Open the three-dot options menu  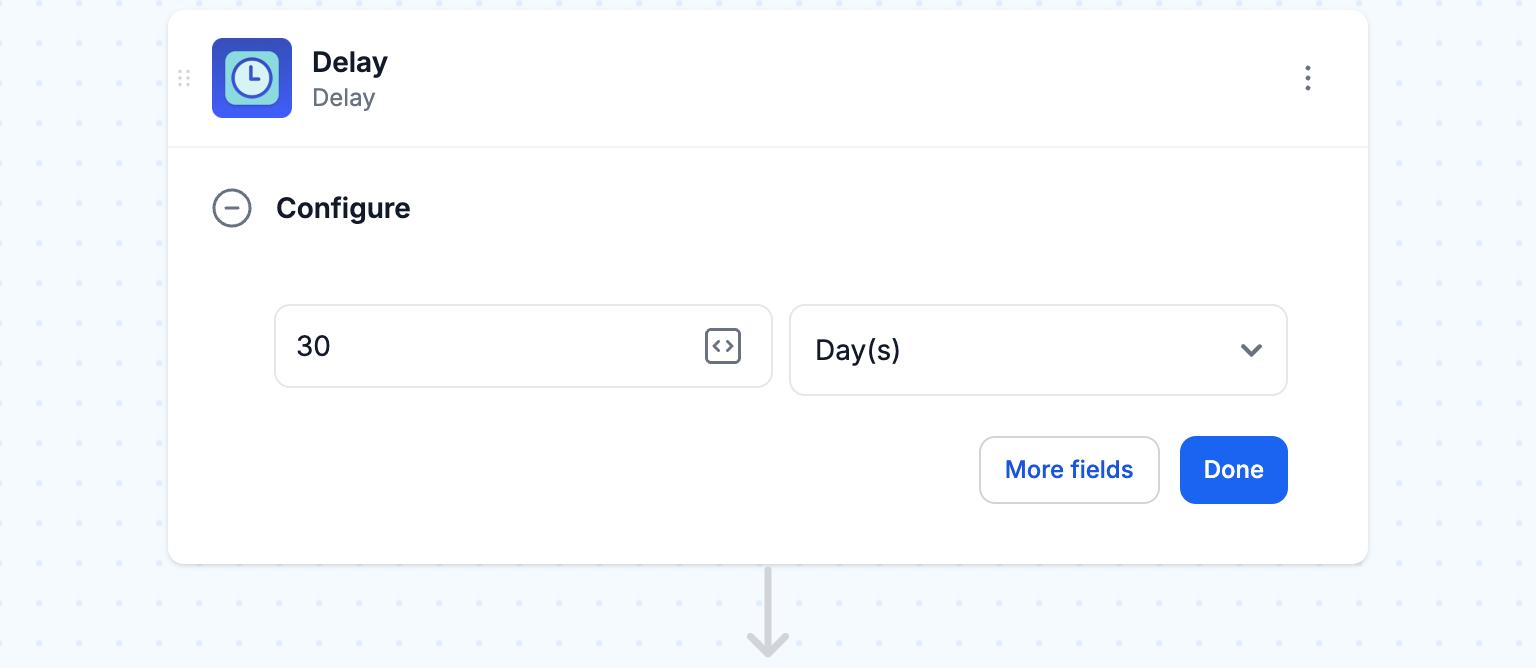tap(1307, 78)
